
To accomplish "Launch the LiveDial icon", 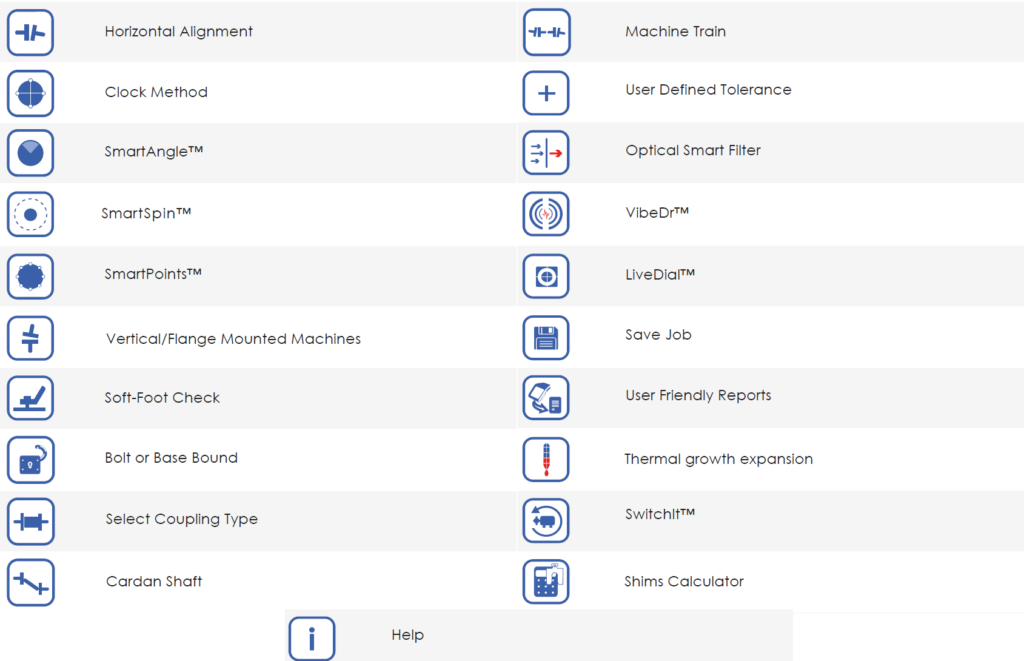I will point(546,276).
